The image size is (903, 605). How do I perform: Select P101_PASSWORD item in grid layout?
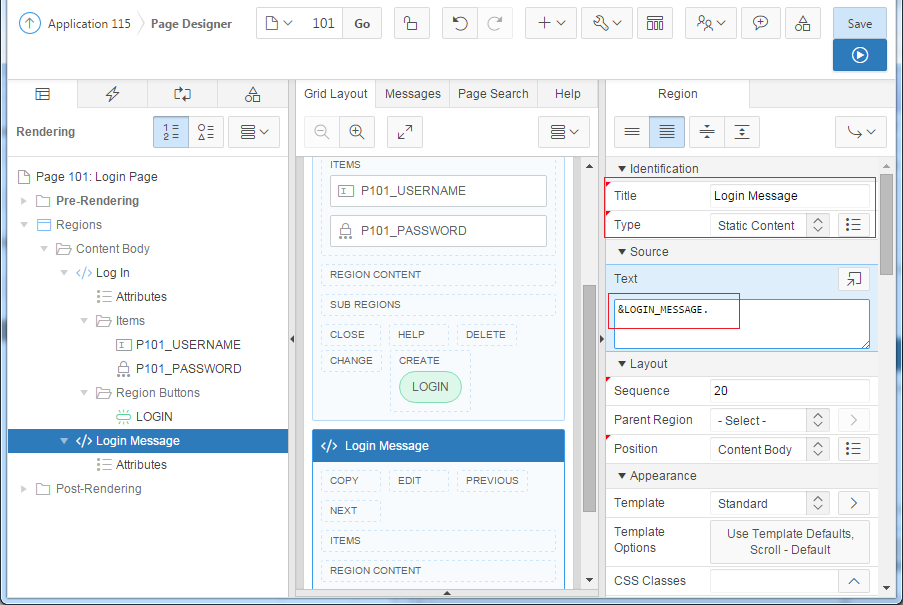(438, 231)
